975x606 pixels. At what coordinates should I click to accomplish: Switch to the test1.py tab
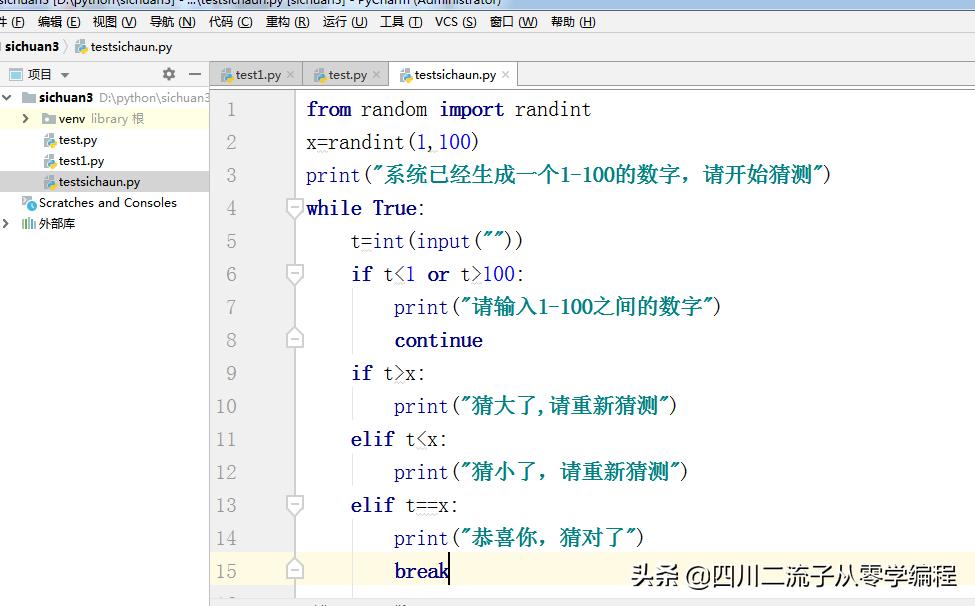(256, 73)
